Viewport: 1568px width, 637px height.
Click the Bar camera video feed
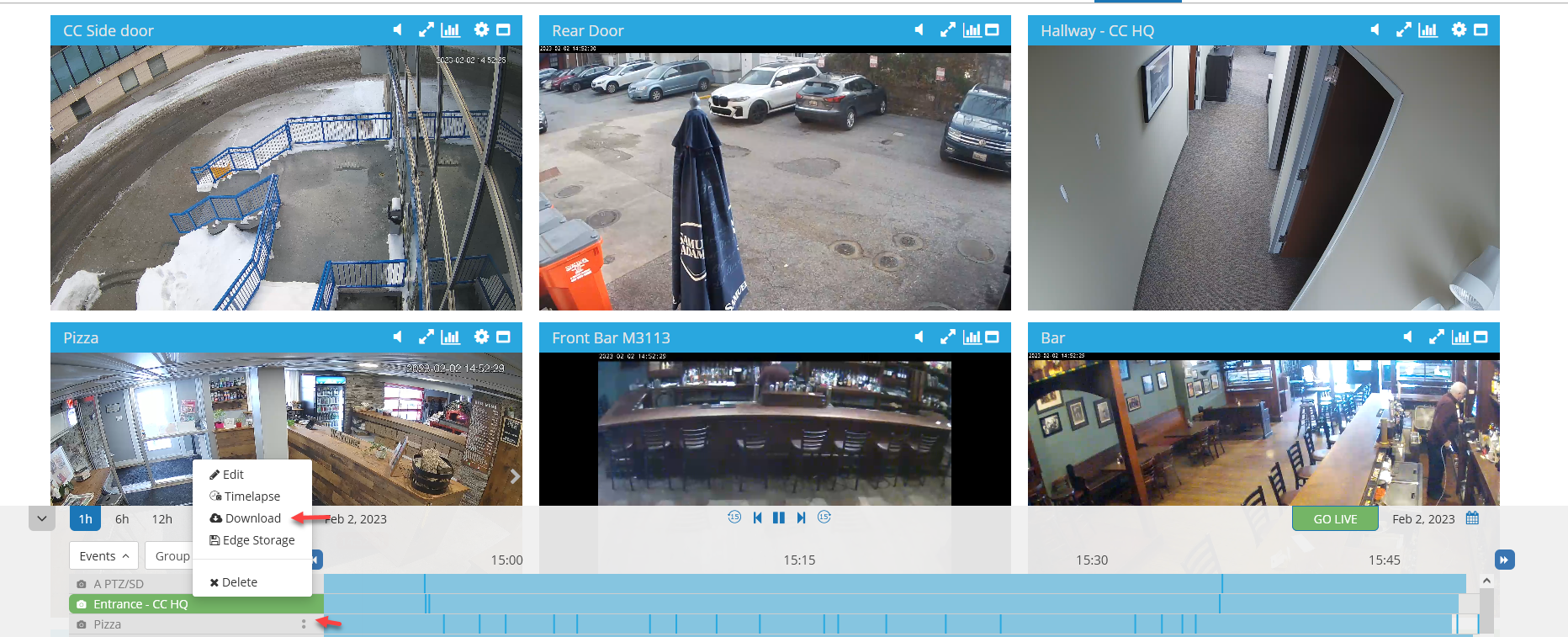1263,429
